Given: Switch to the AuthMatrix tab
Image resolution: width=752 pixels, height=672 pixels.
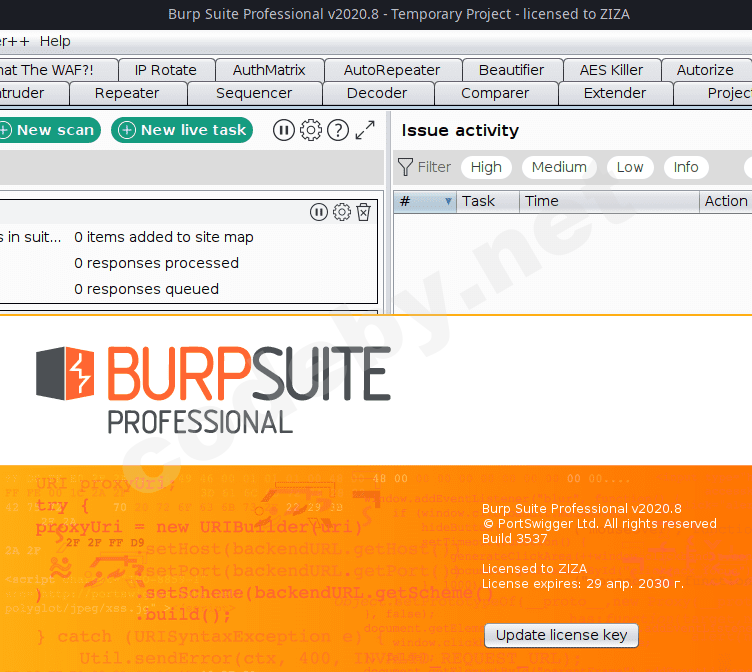Looking at the screenshot, I should [x=269, y=70].
